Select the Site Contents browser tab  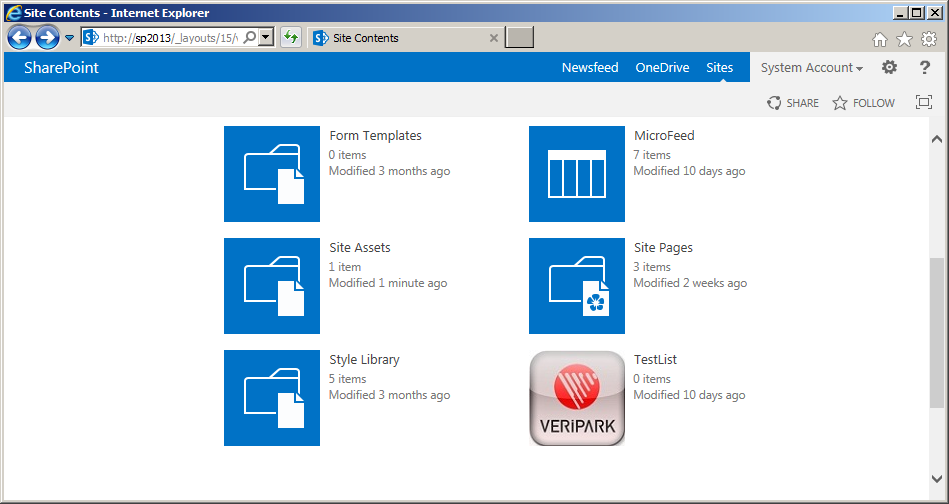404,38
